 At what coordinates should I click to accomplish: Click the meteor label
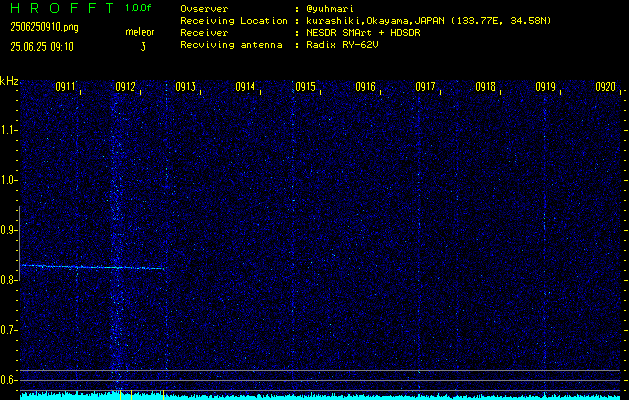pos(140,32)
